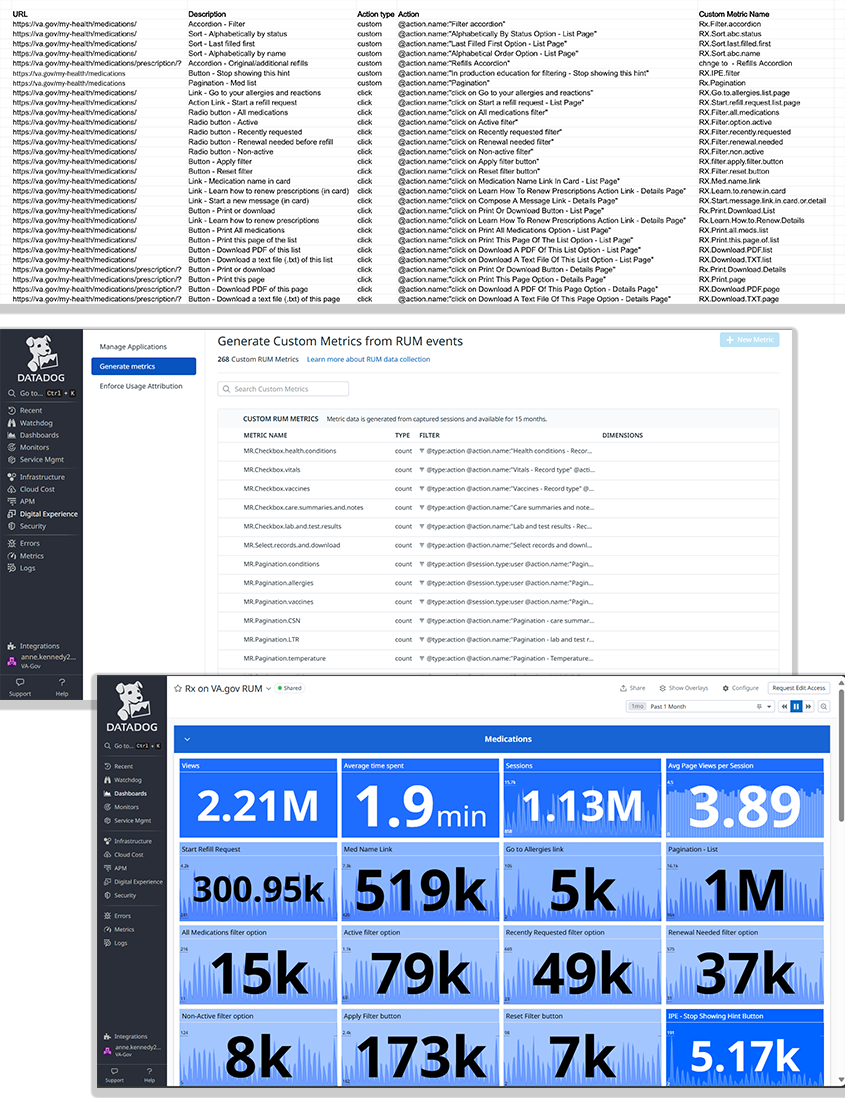
Task: Select the Generate metrics tab
Action: click(x=144, y=366)
